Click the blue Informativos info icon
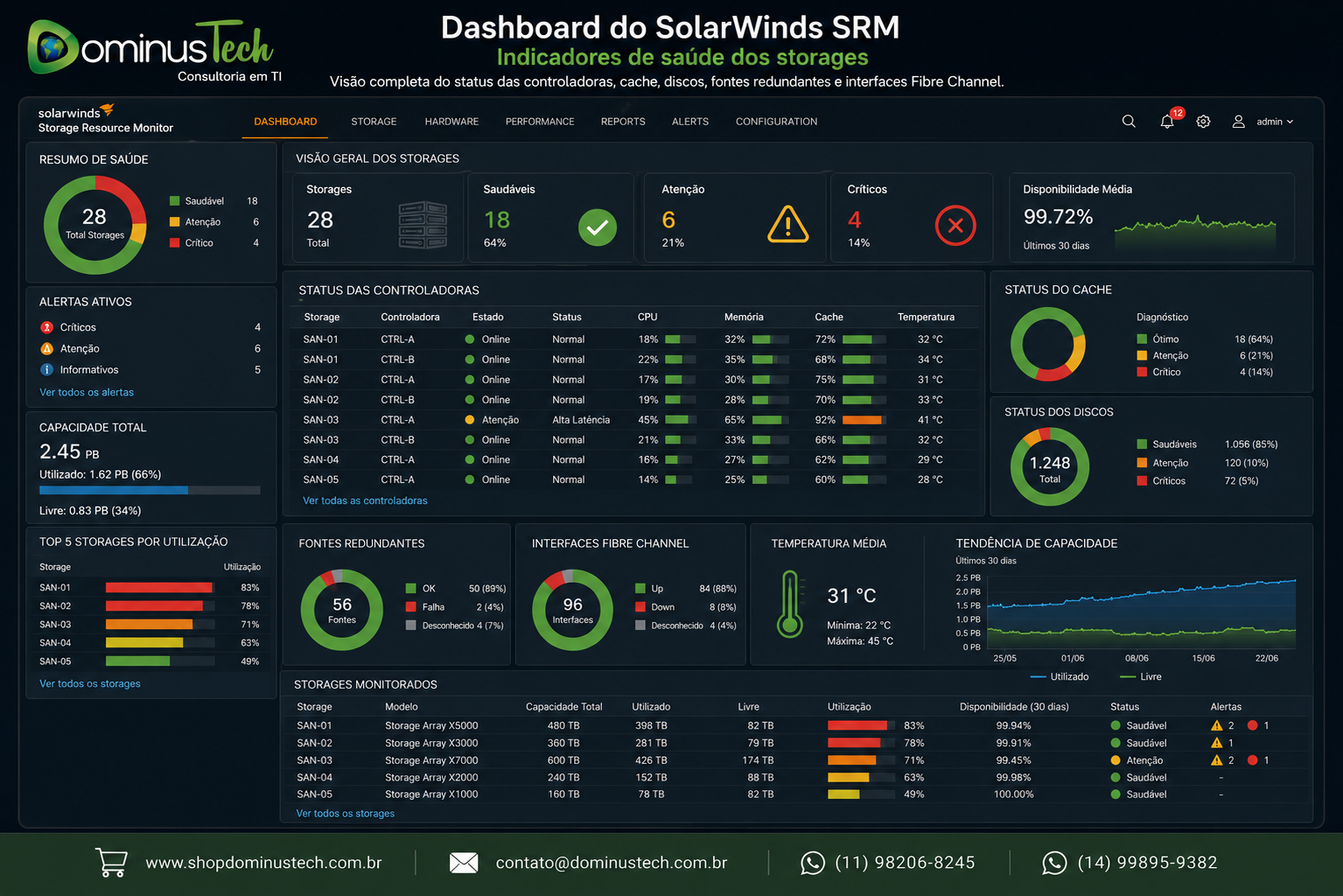Viewport: 1343px width, 896px height. click(47, 370)
